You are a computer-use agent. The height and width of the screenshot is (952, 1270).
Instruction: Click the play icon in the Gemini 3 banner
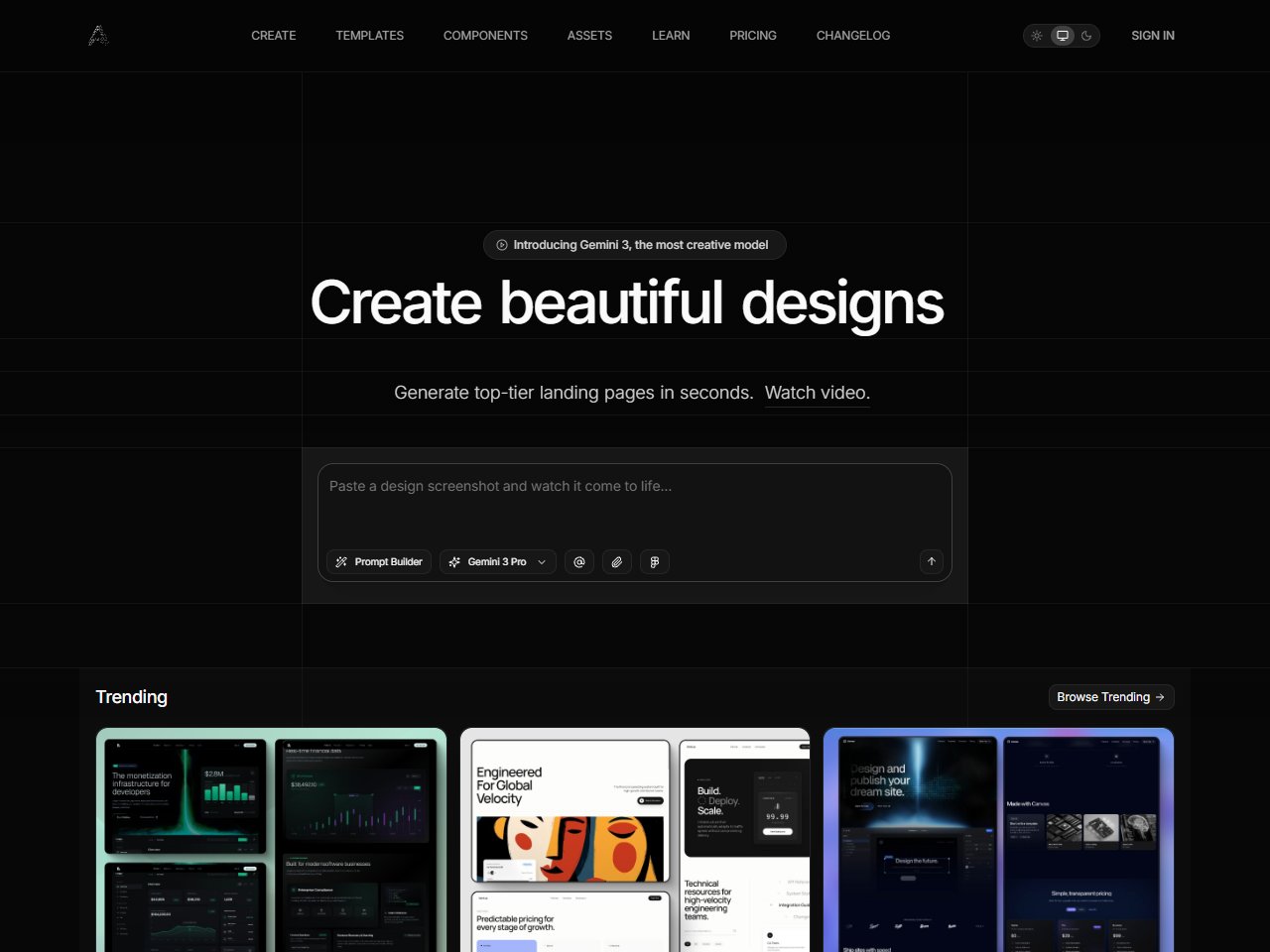coord(501,245)
